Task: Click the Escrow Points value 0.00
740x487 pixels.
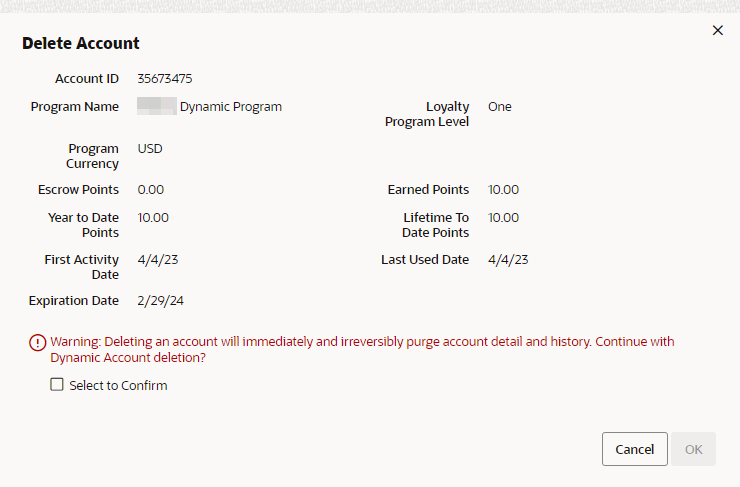Action: (x=151, y=190)
